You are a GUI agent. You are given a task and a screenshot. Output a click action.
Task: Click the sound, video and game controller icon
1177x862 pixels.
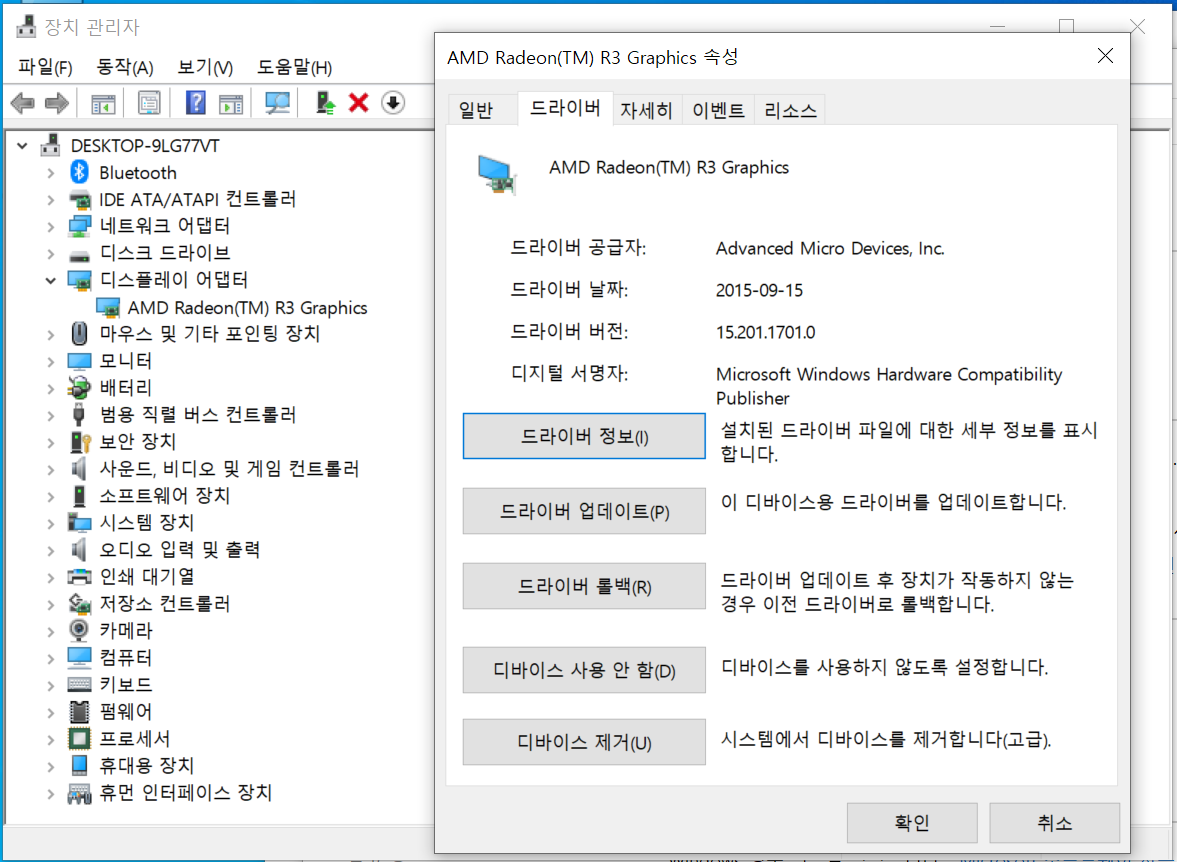[x=79, y=469]
